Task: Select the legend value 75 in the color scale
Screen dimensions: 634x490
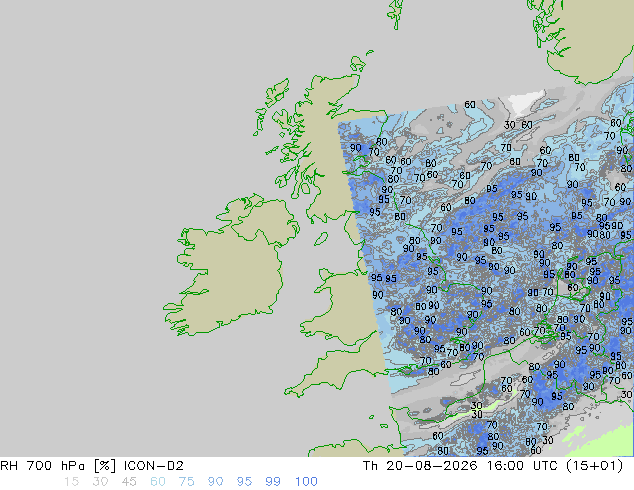Action: (186, 482)
